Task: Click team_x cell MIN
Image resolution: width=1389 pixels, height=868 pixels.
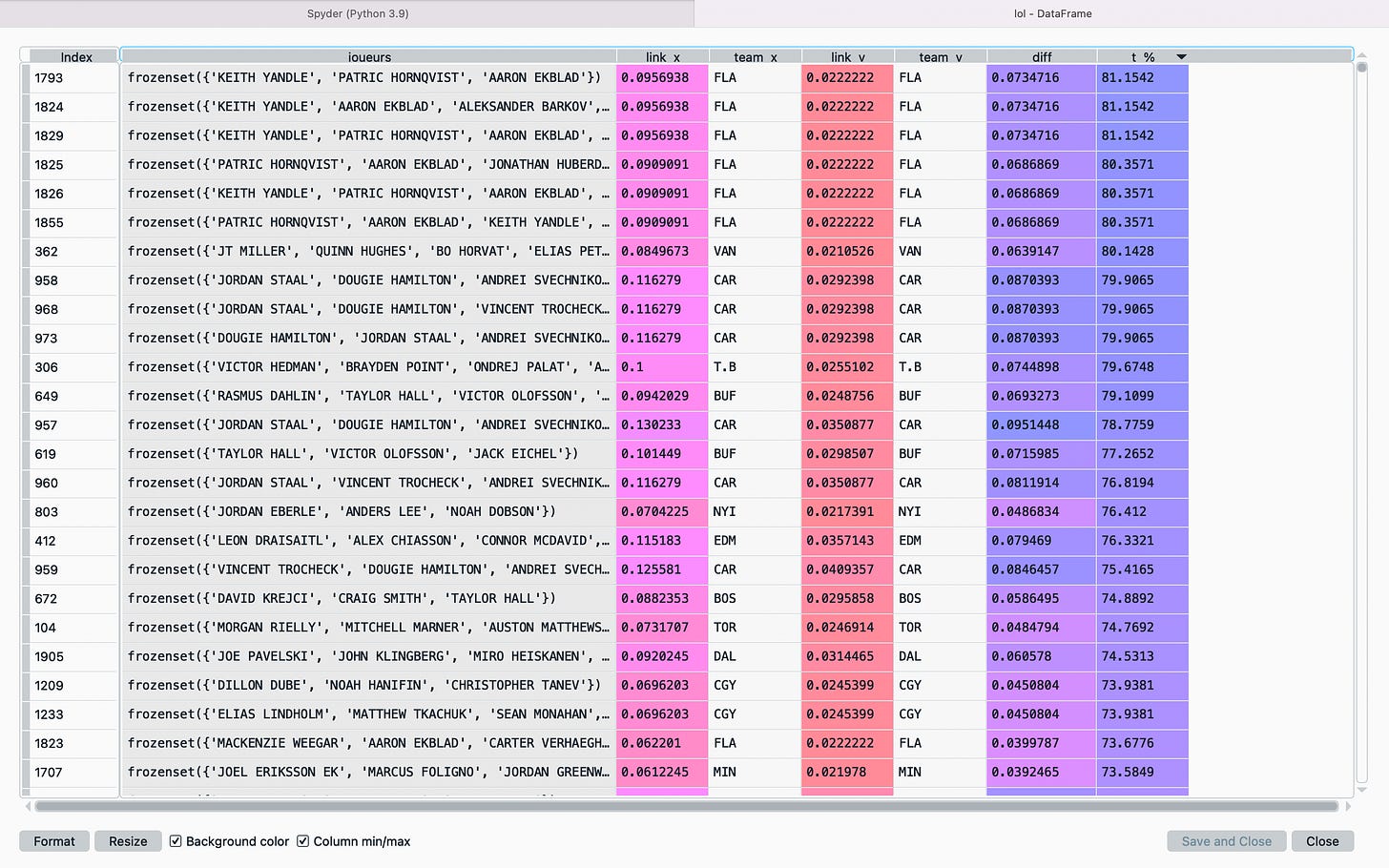Action: coord(755,773)
